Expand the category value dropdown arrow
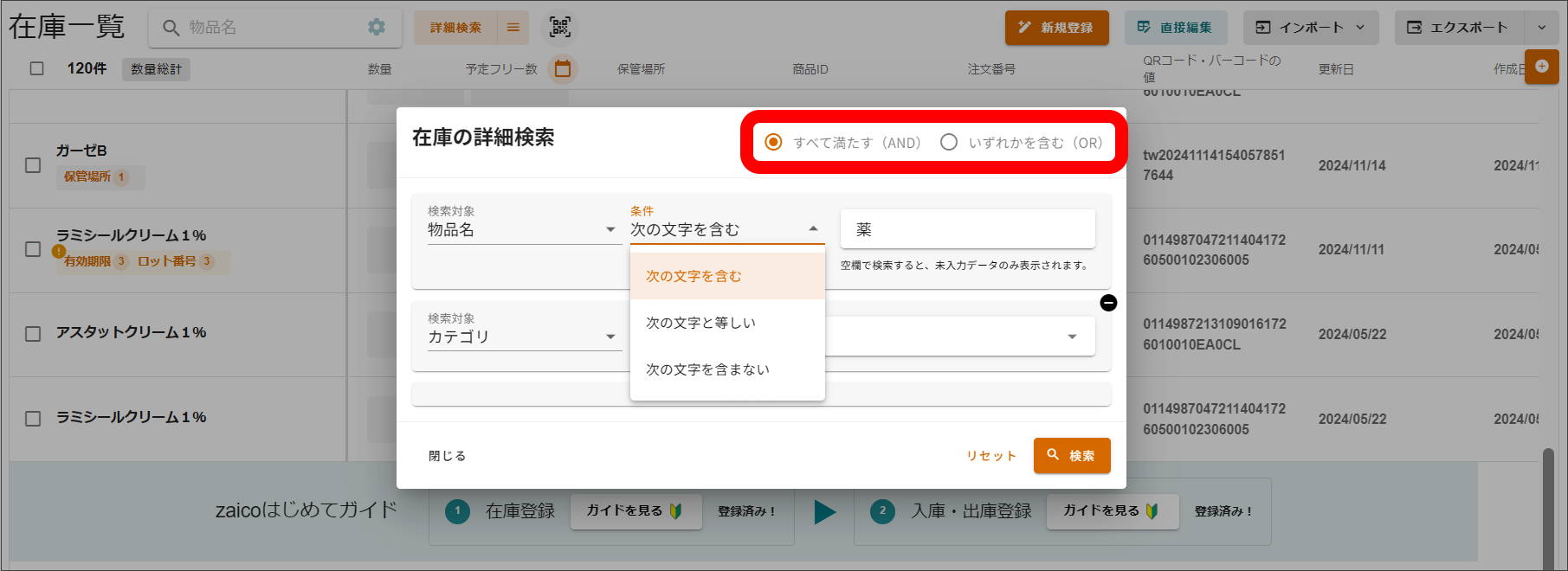 (1072, 337)
